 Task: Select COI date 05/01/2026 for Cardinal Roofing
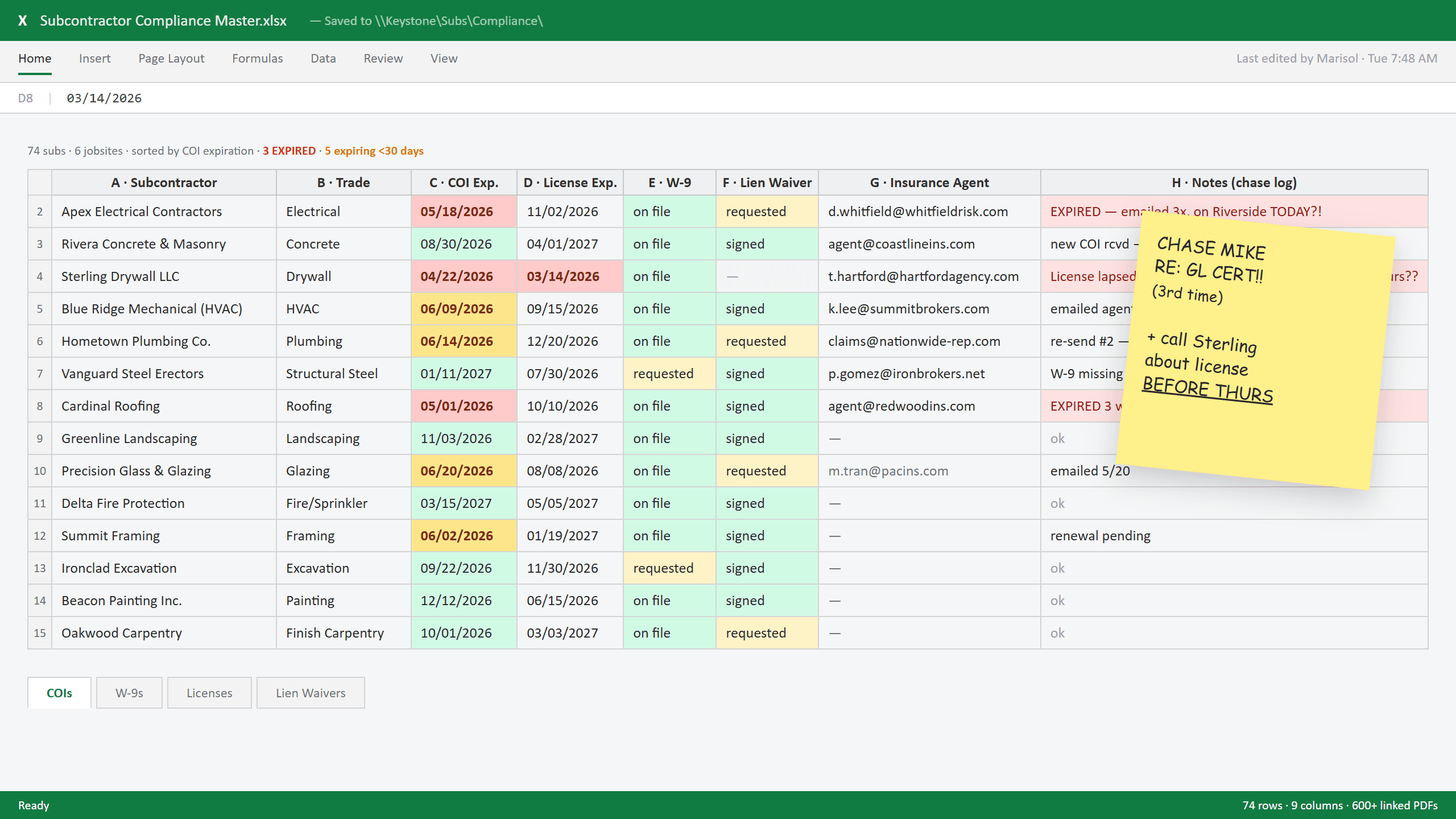(x=464, y=406)
